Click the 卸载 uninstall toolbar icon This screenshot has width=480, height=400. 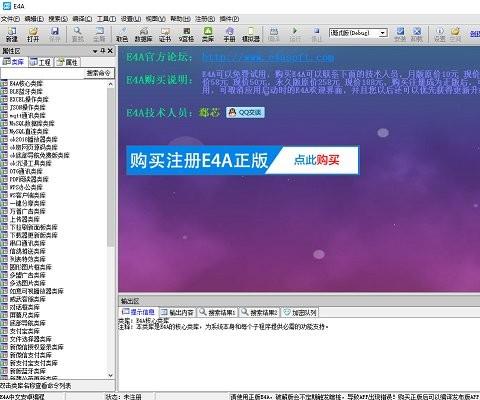[417, 34]
